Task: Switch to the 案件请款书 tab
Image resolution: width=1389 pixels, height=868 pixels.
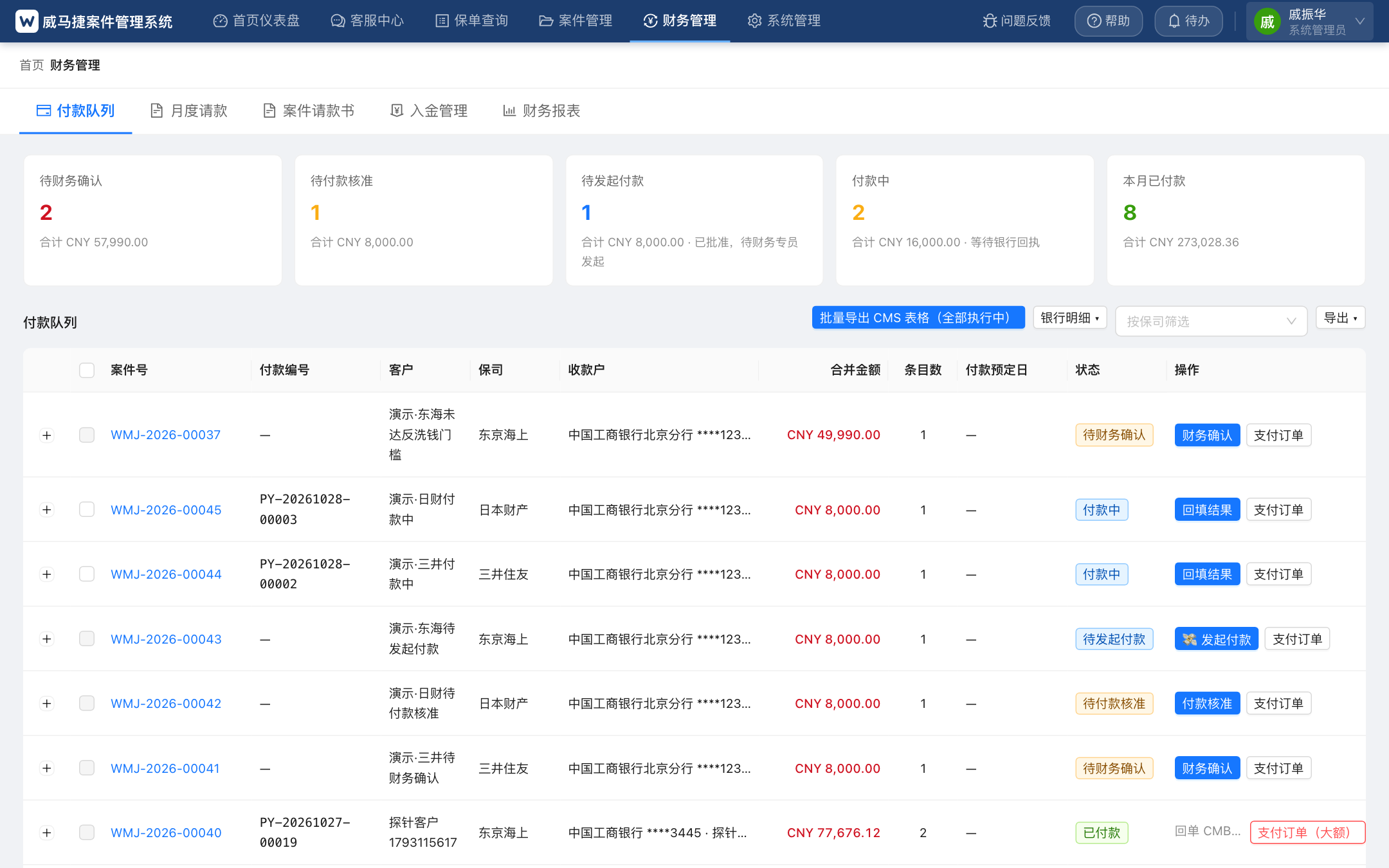Action: (309, 111)
